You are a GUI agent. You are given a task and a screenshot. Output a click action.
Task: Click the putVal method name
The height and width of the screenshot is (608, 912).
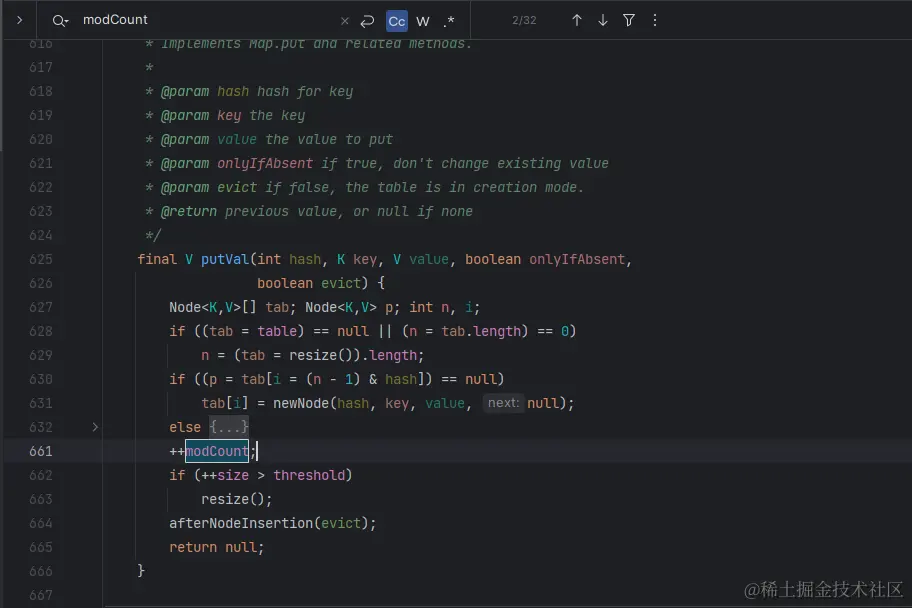(x=224, y=259)
